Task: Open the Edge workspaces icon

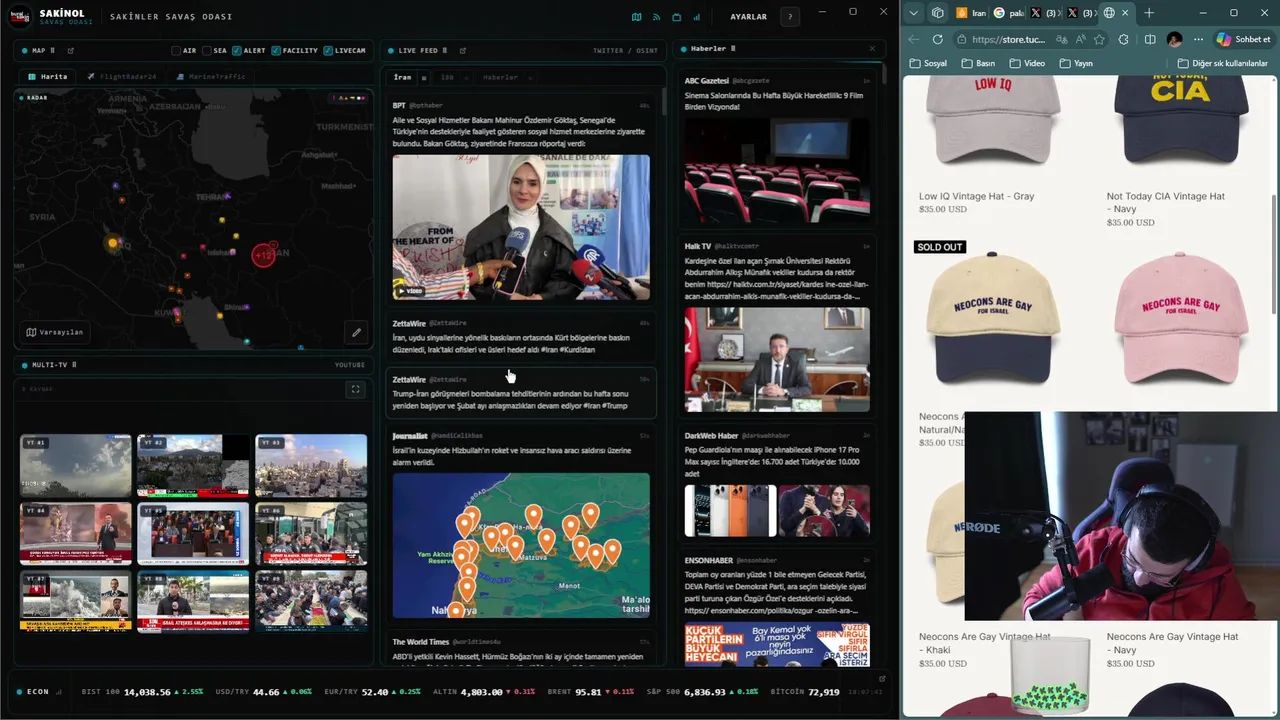Action: coord(937,13)
